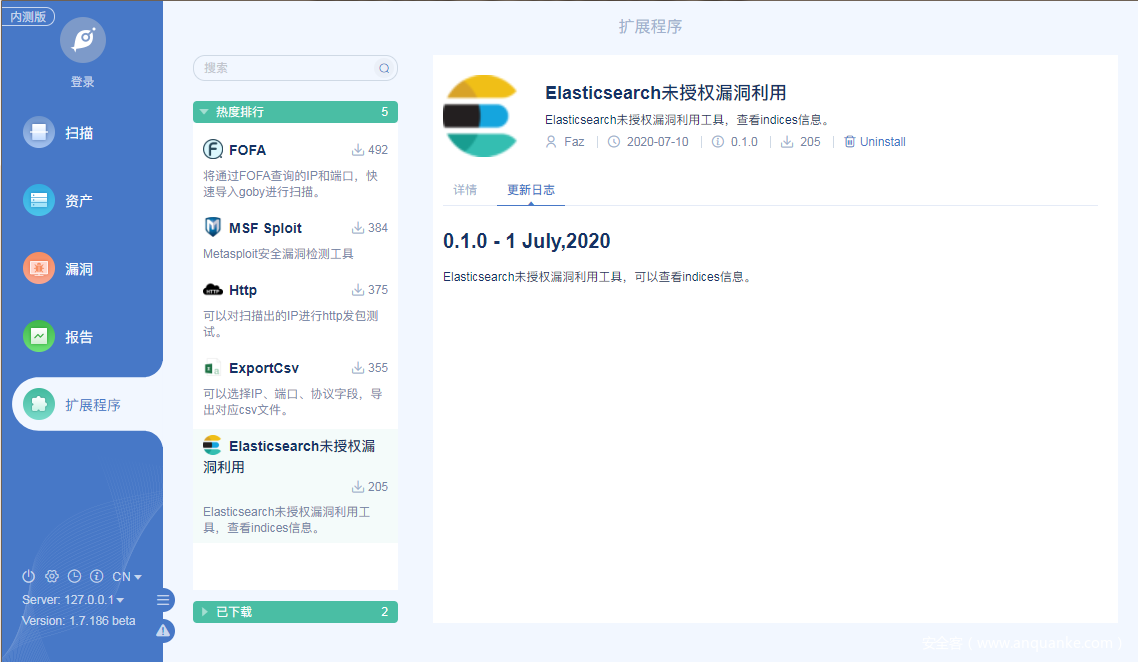Expand the 已下载 section
1138x662 pixels.
(295, 612)
